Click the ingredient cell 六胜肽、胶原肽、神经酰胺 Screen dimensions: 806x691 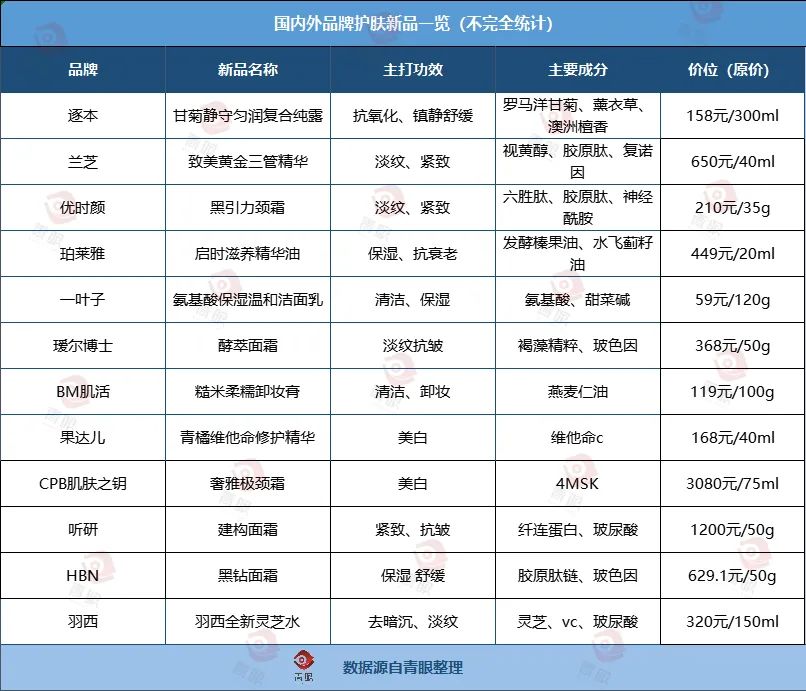578,208
